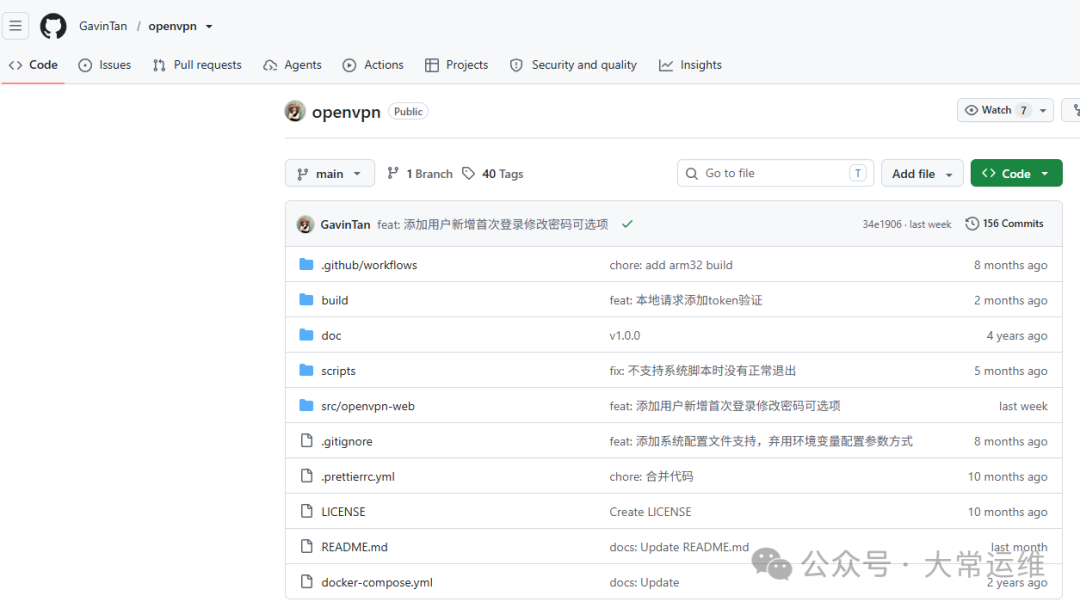
Task: Click the branch icon beside 1 Branch
Action: [x=393, y=174]
